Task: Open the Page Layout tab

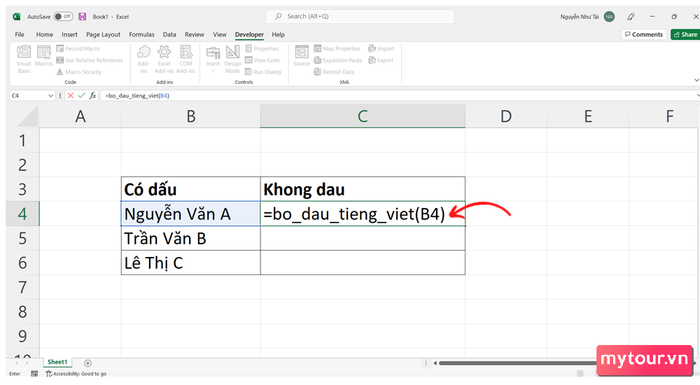Action: point(103,34)
